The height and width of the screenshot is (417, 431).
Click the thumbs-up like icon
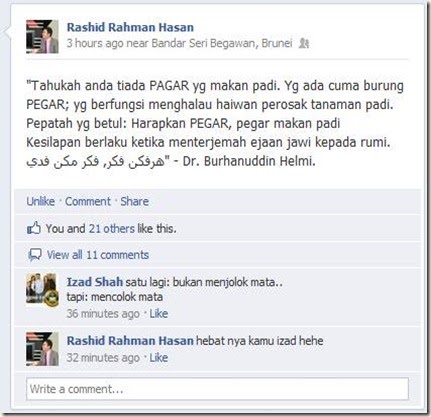pyautogui.click(x=34, y=228)
